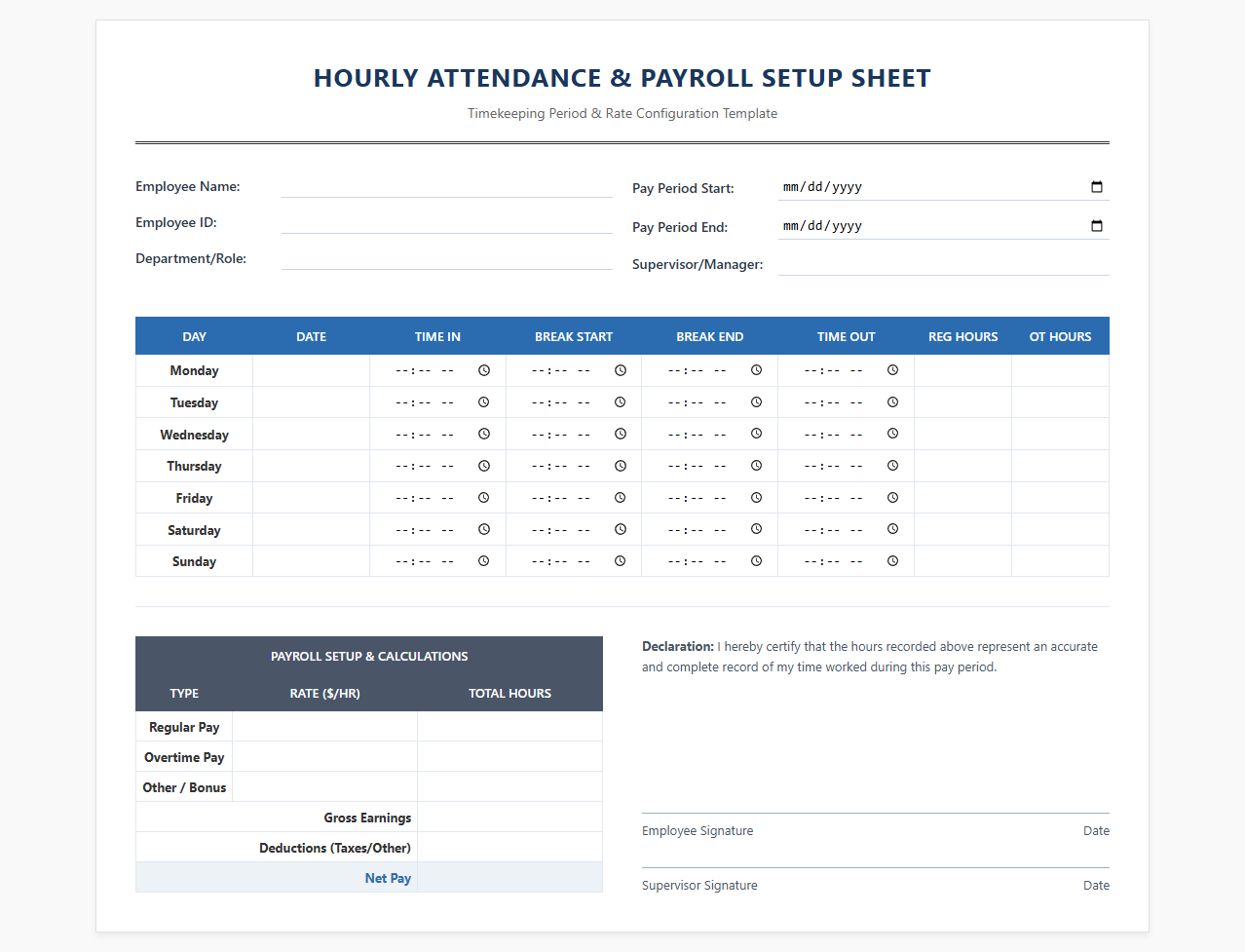
Task: Open clock picker for Wednesday Break End
Action: (757, 434)
